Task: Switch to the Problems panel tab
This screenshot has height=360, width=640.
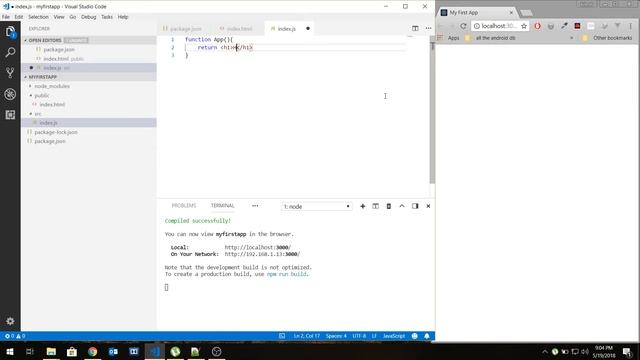Action: [184, 205]
